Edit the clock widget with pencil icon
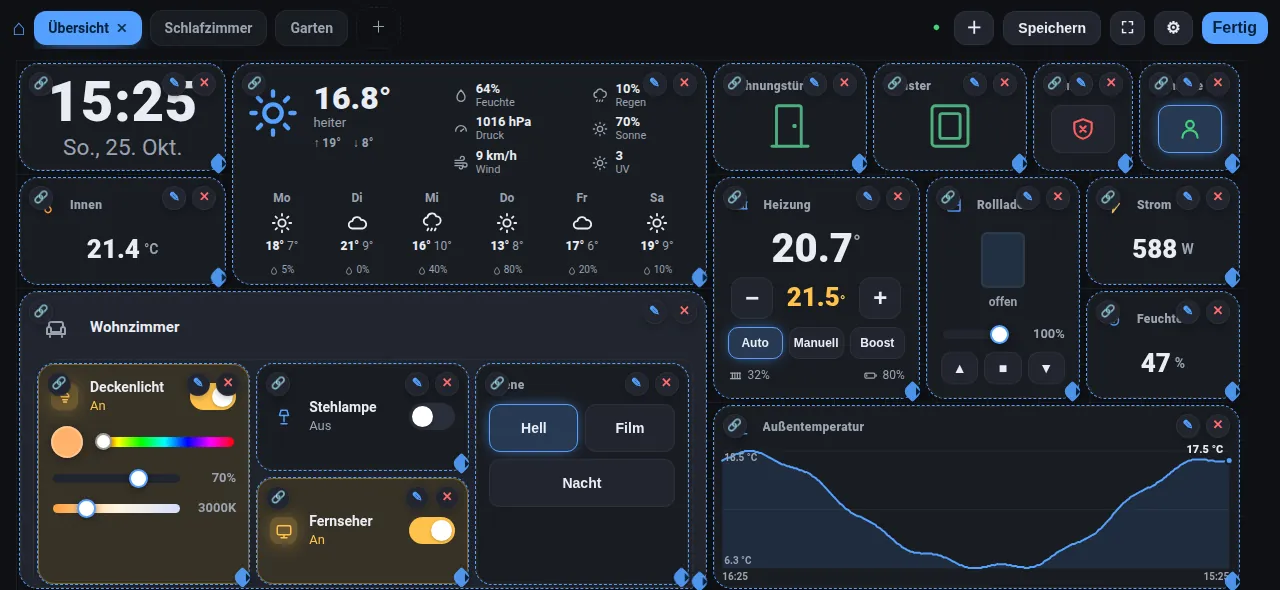The image size is (1280, 590). click(x=174, y=82)
